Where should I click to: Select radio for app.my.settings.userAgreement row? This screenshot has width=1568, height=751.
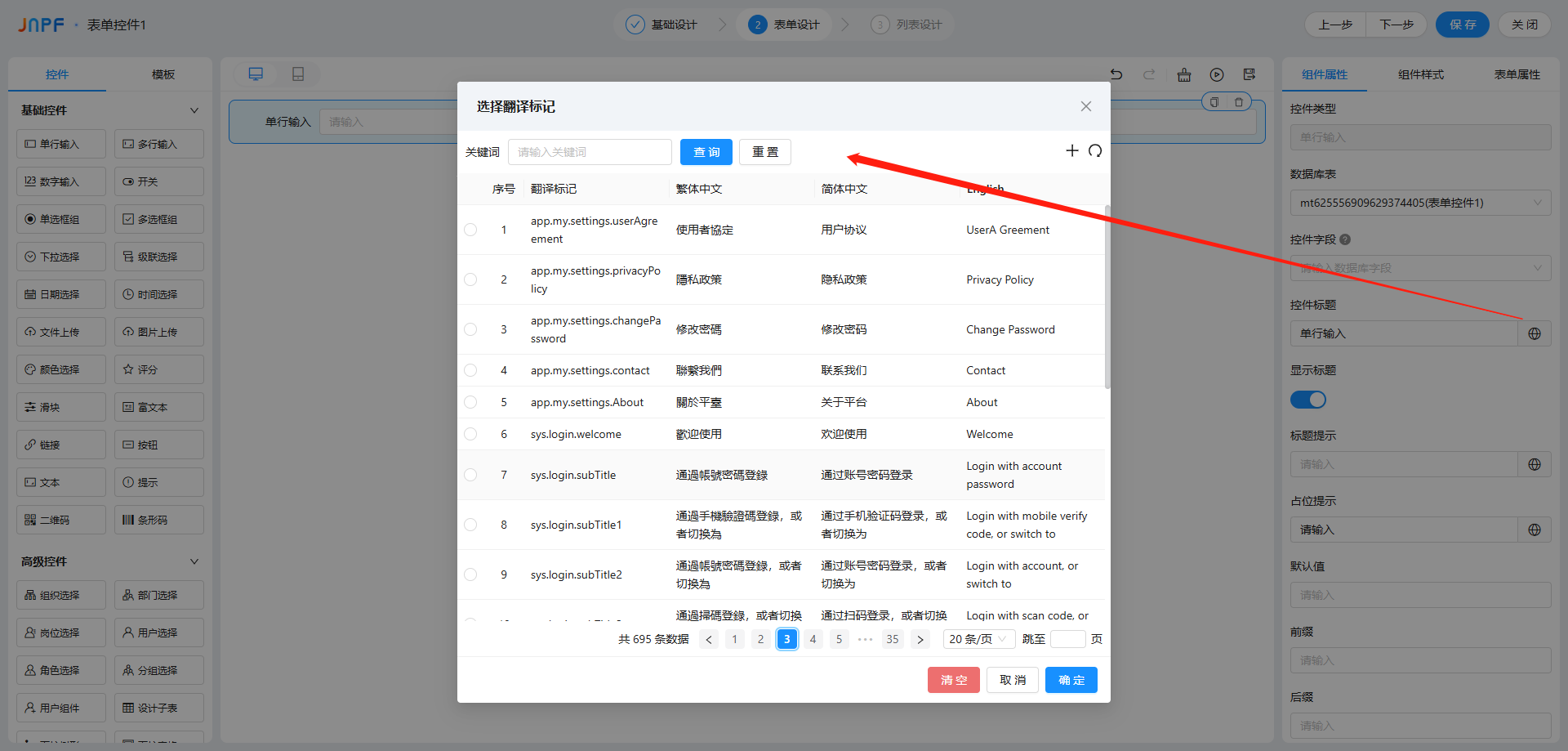coord(470,230)
